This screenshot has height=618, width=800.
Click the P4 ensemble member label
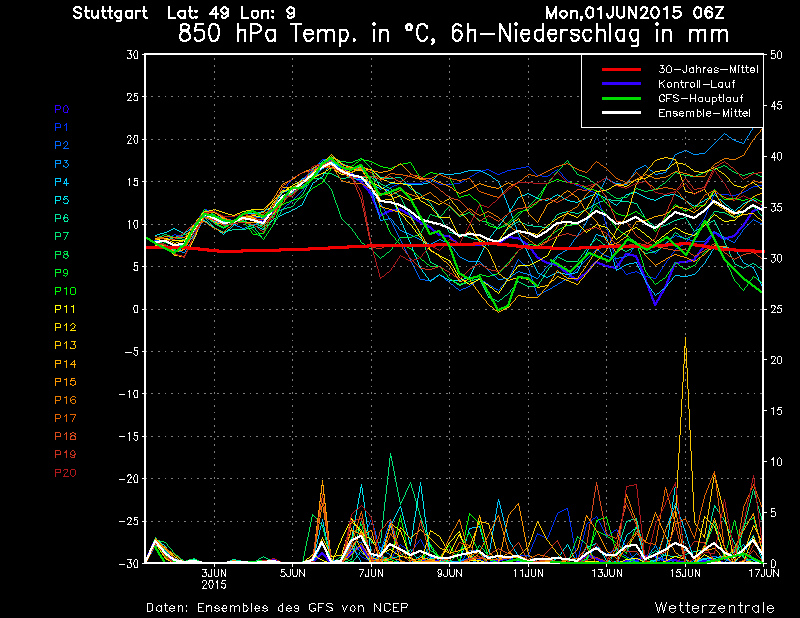[x=62, y=182]
